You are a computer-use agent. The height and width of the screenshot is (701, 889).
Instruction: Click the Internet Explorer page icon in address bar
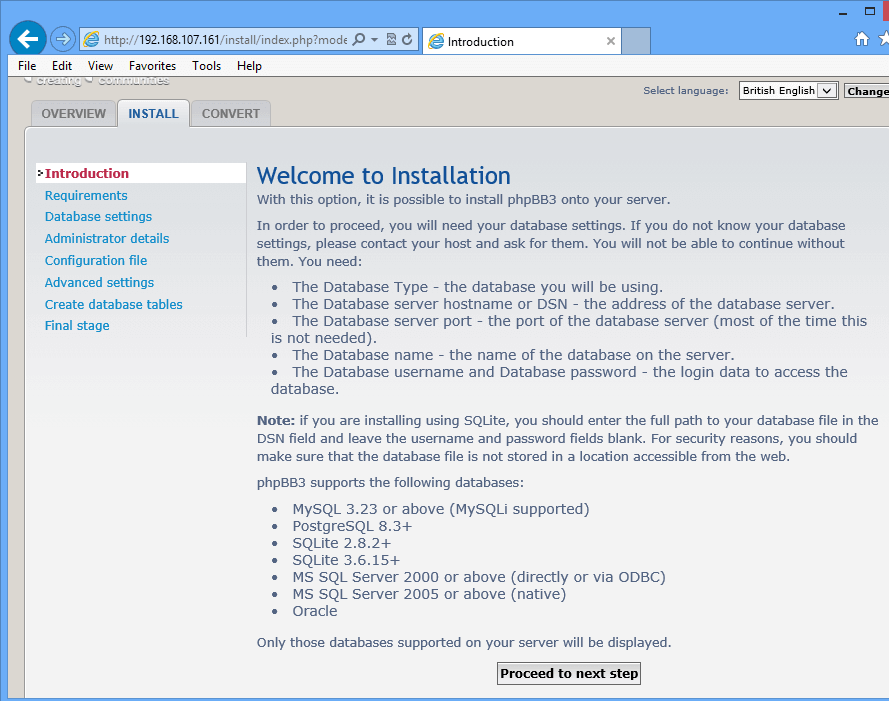pos(91,40)
